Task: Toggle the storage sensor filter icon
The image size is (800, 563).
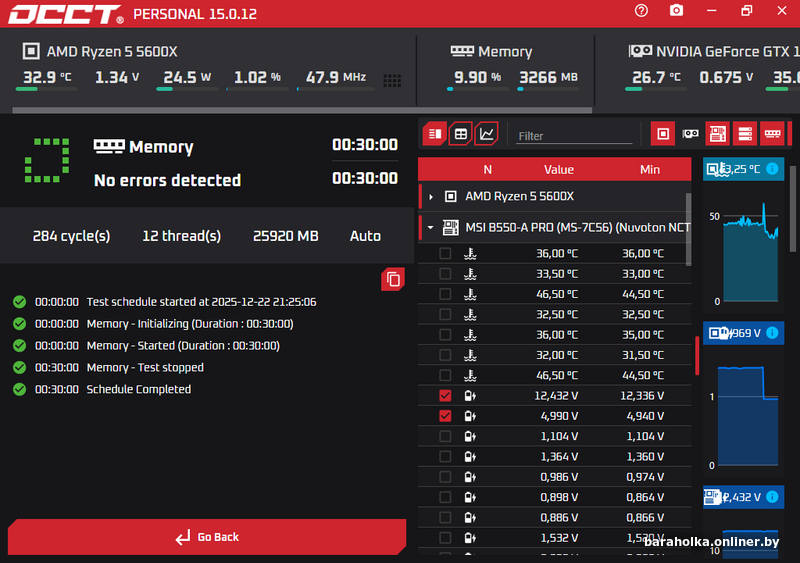Action: pyautogui.click(x=745, y=134)
